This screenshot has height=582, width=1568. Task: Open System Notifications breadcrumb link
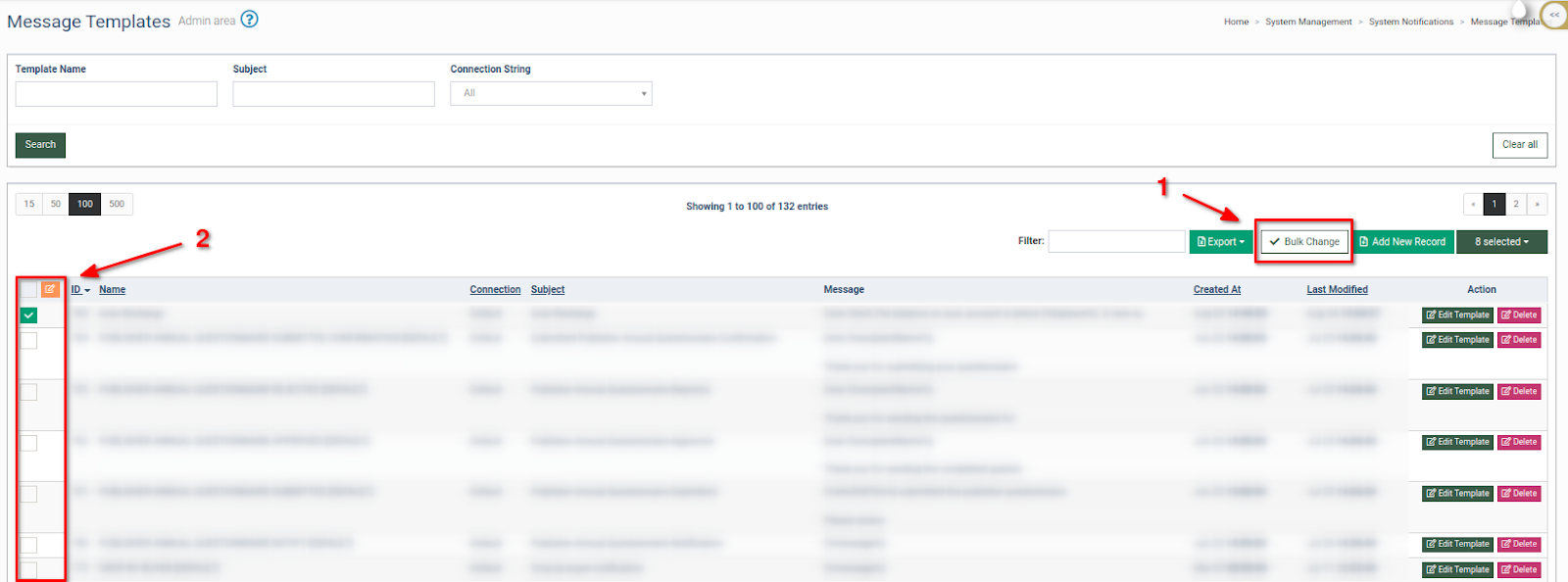1410,22
